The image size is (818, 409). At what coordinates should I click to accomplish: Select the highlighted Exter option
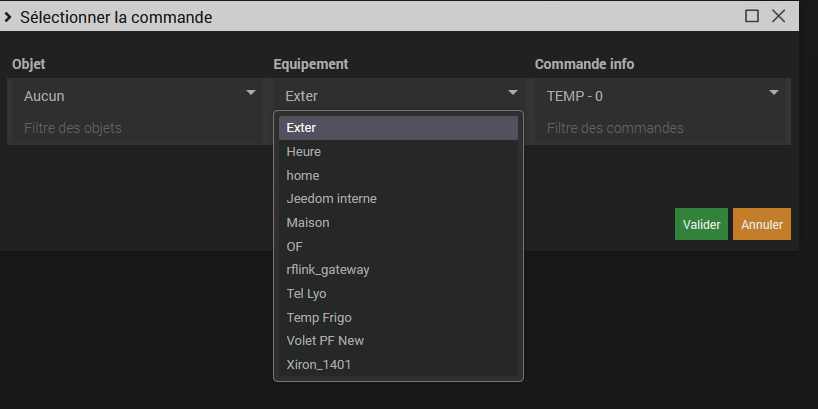(398, 128)
